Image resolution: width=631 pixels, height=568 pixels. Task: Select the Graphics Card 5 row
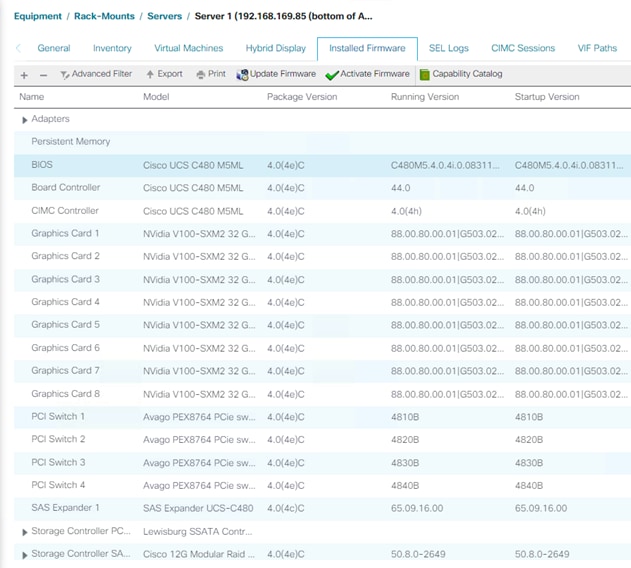(x=322, y=325)
